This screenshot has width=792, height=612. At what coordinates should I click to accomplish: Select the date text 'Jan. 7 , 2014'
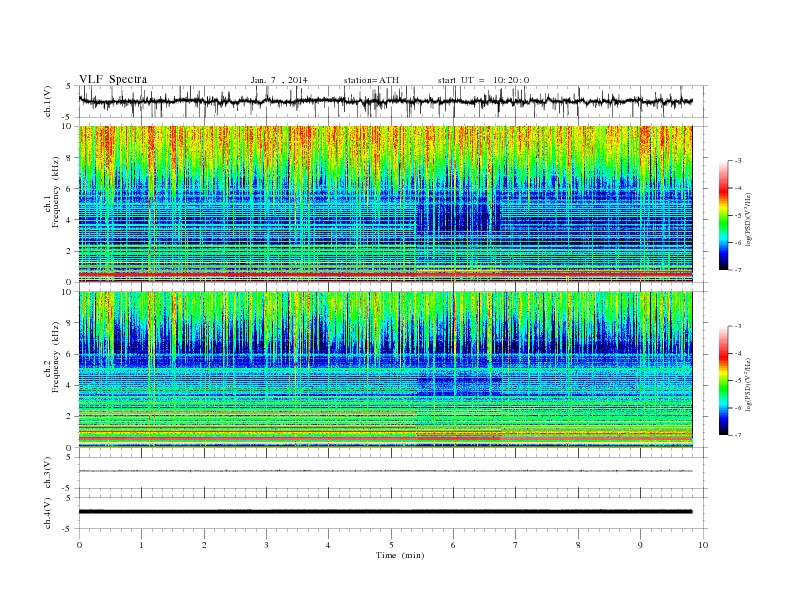point(279,80)
